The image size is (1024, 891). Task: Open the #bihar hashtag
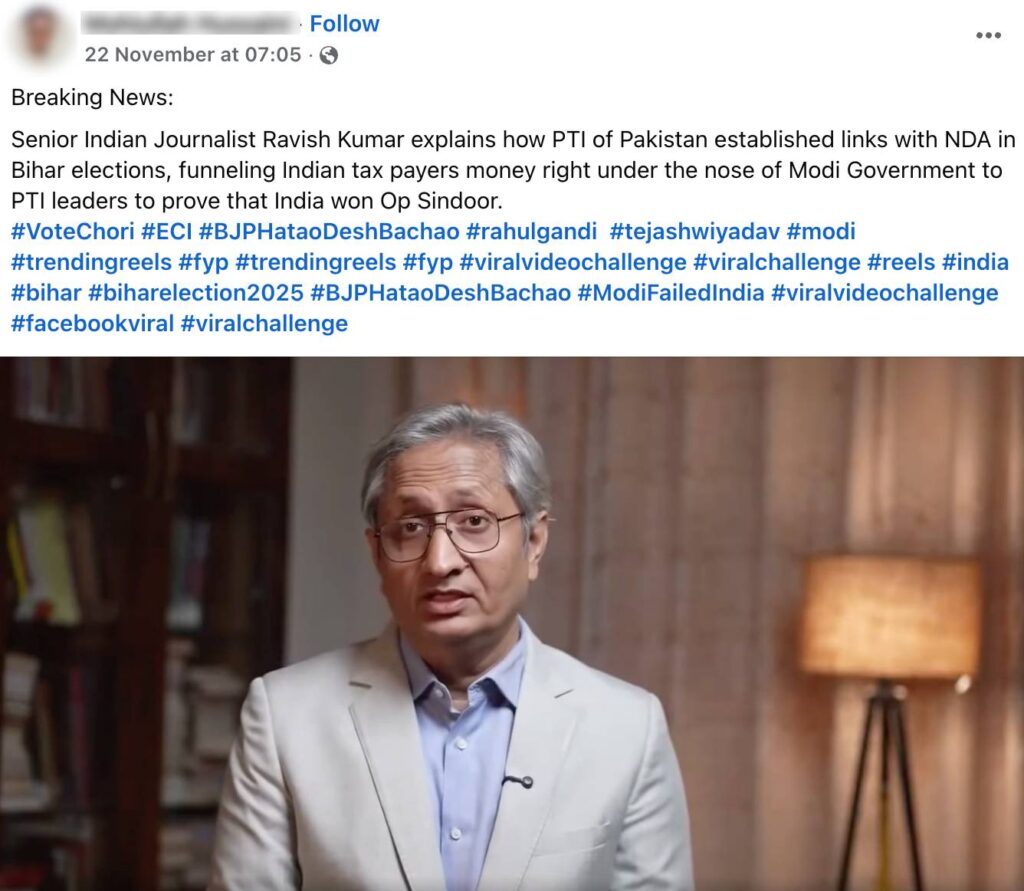click(46, 293)
